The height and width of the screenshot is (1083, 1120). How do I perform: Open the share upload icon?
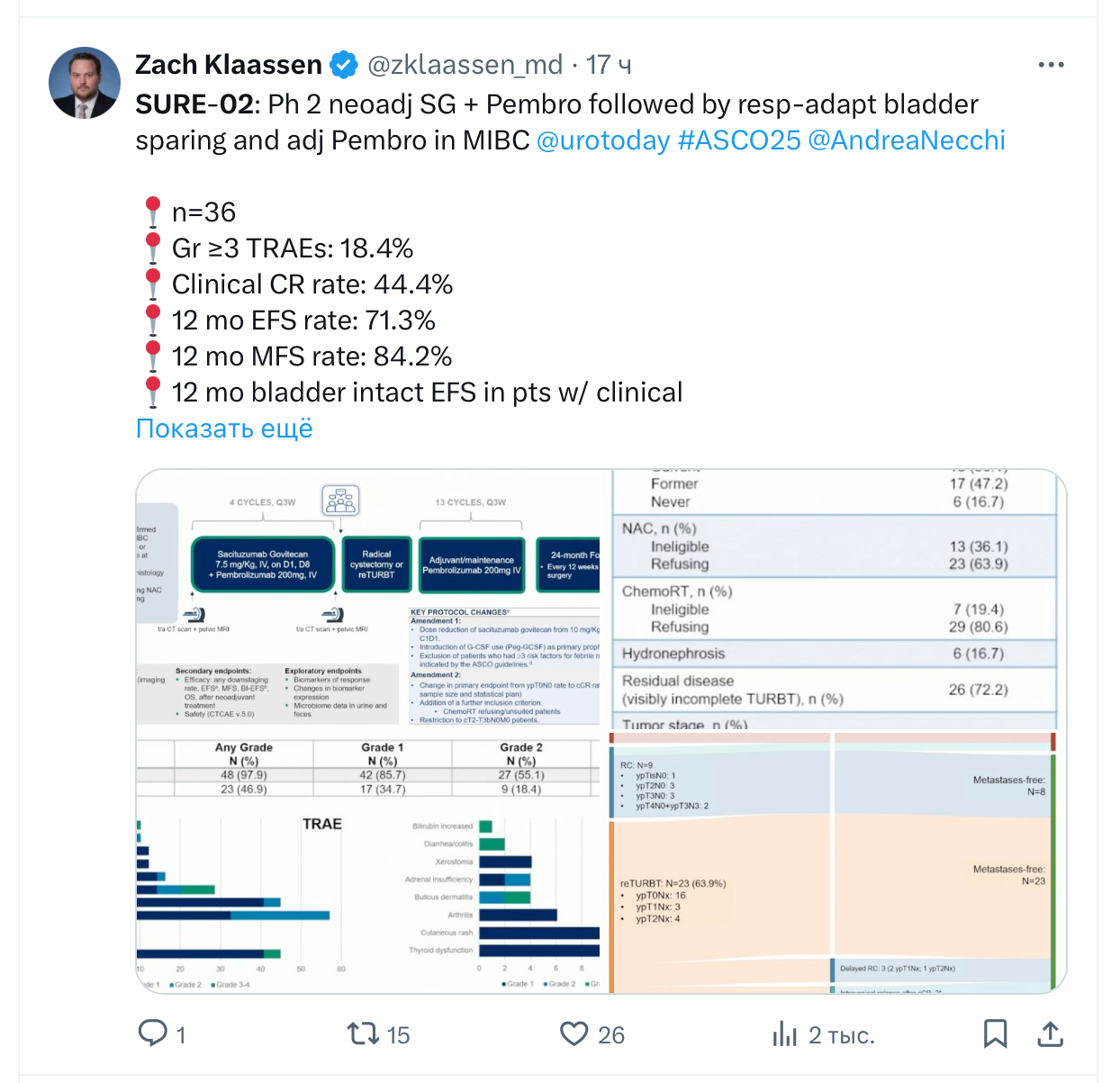pyautogui.click(x=1050, y=1033)
